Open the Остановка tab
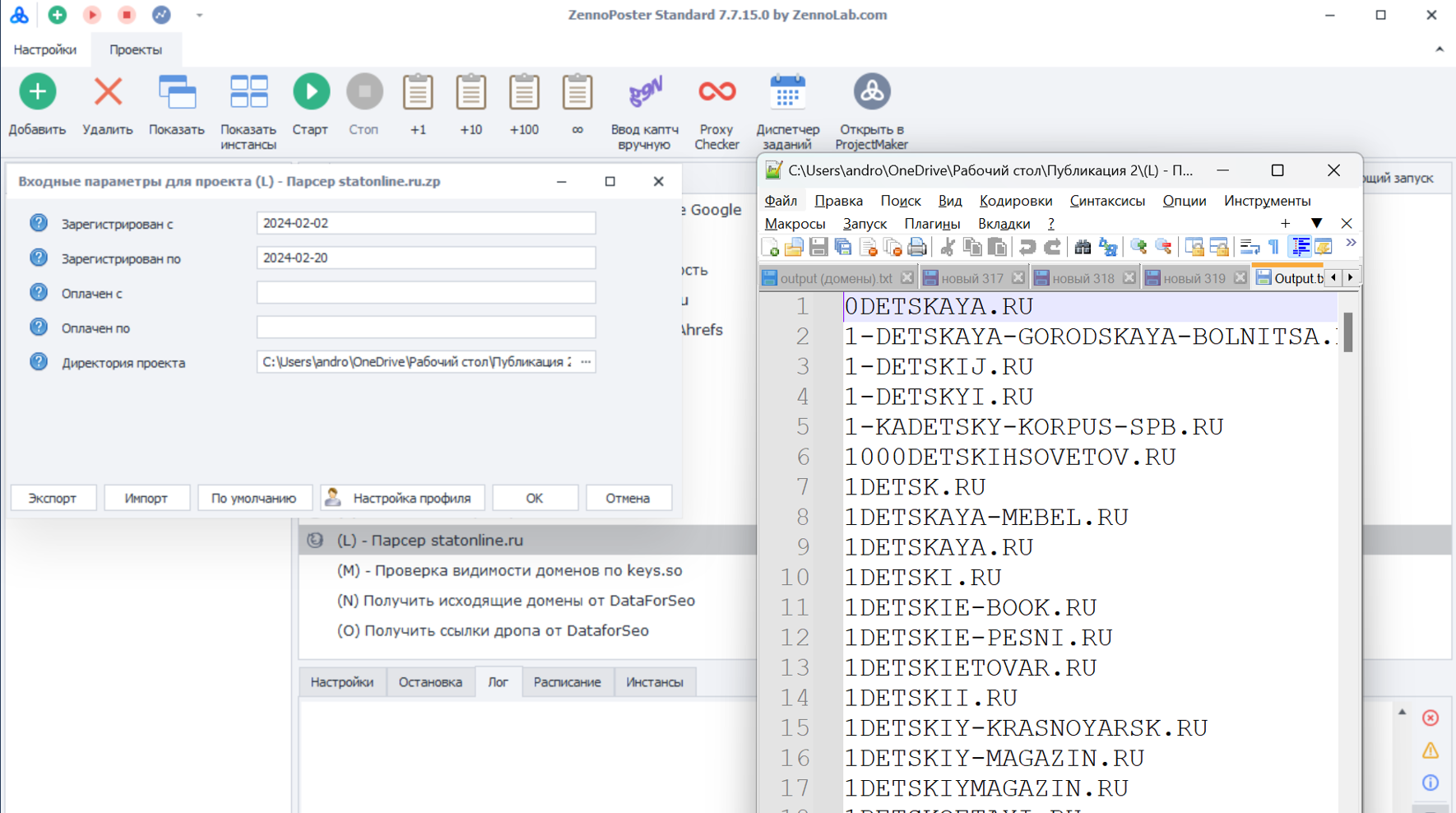1456x813 pixels. pyautogui.click(x=430, y=682)
